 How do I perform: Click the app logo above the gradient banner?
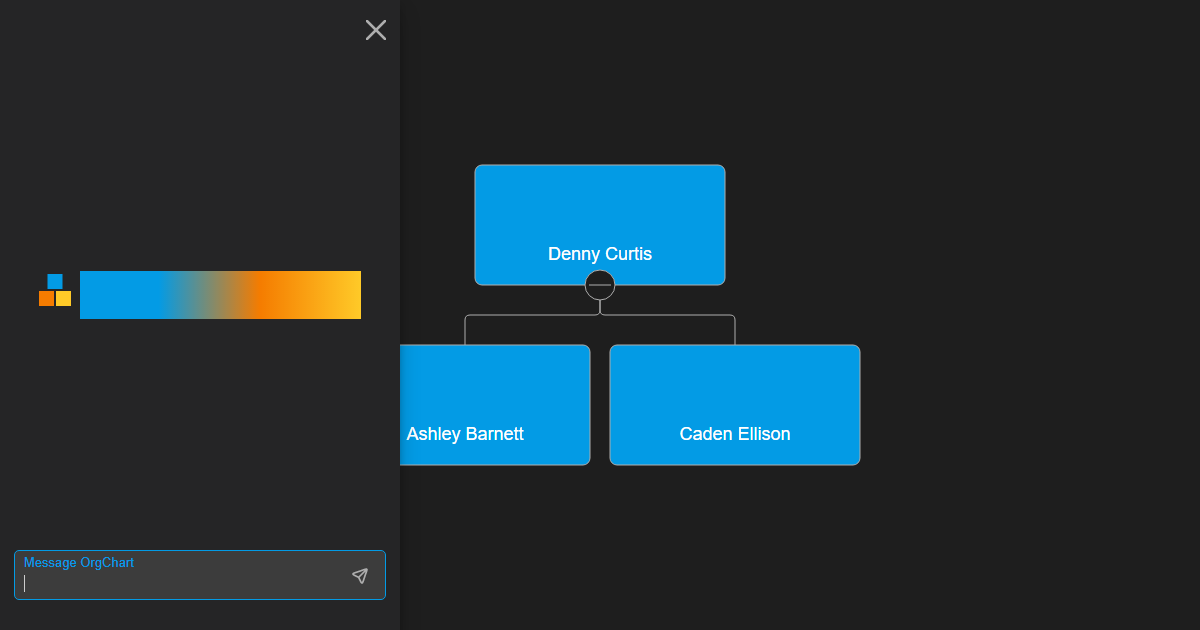[53, 292]
